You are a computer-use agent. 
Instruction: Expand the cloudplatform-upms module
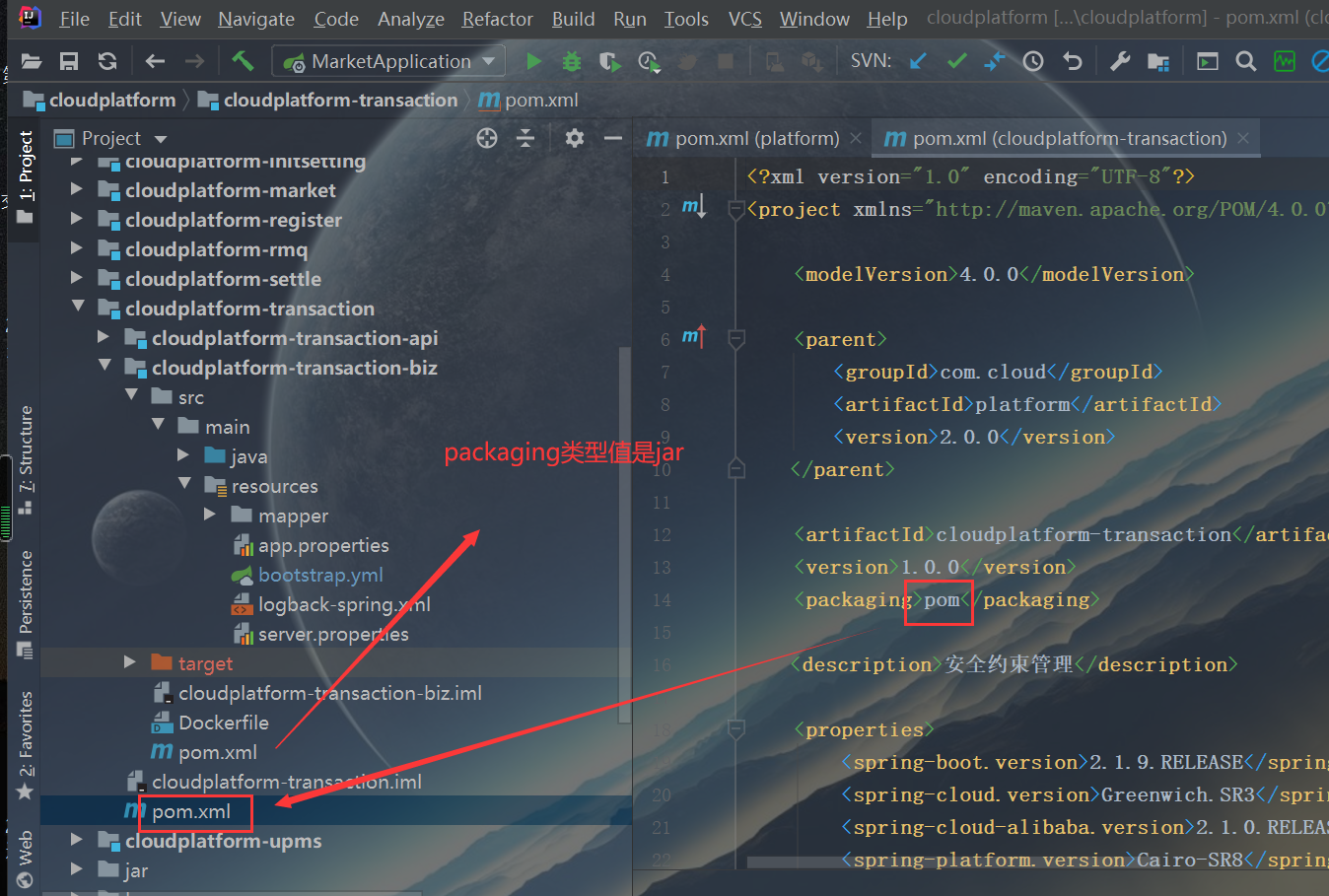(77, 840)
